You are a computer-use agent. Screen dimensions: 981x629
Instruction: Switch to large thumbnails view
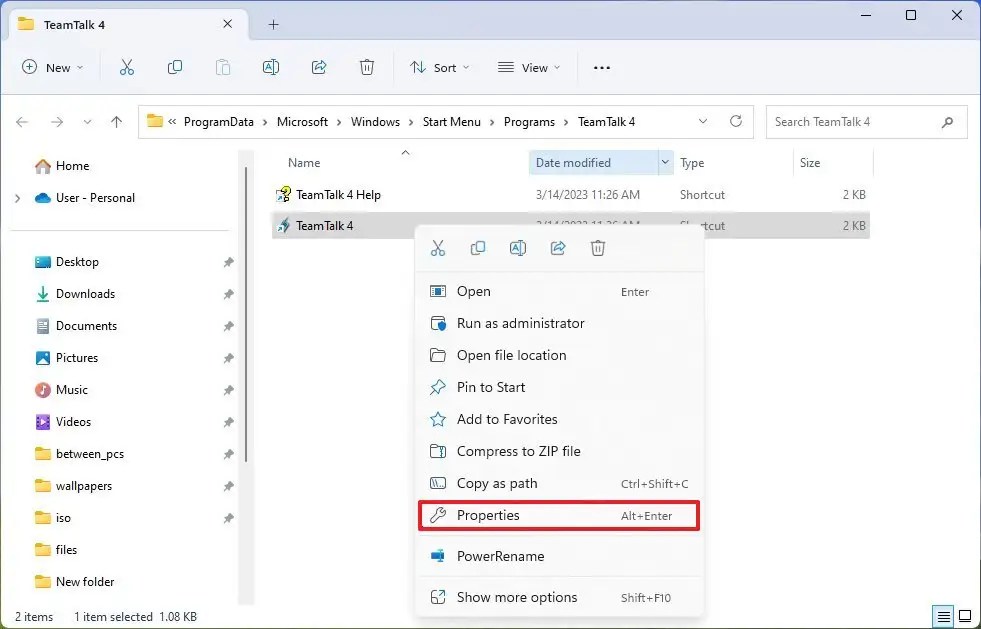(964, 616)
